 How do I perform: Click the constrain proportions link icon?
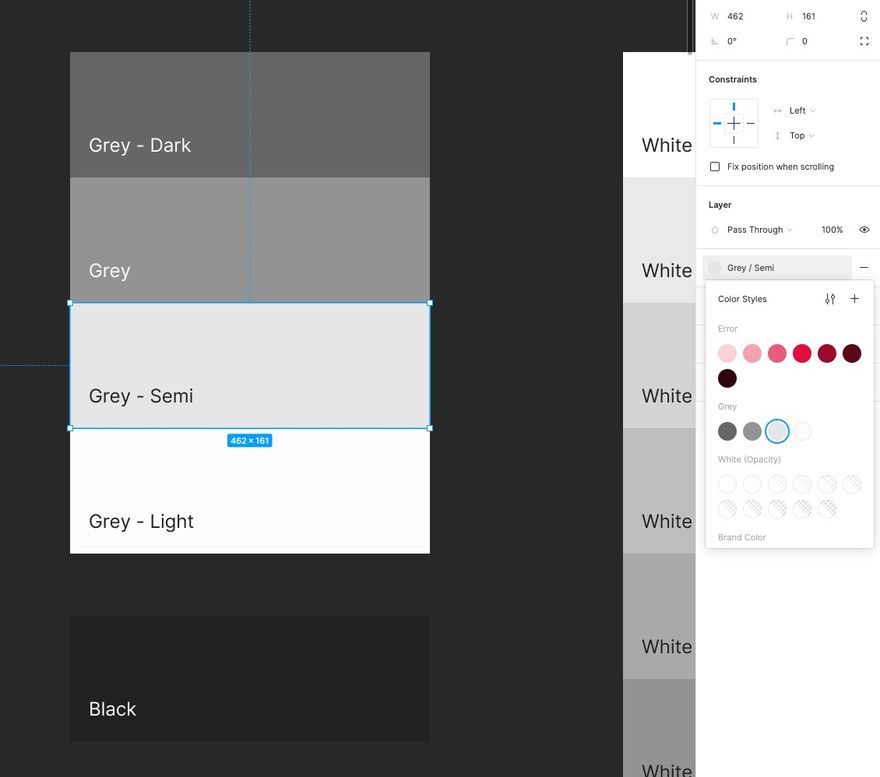(864, 16)
